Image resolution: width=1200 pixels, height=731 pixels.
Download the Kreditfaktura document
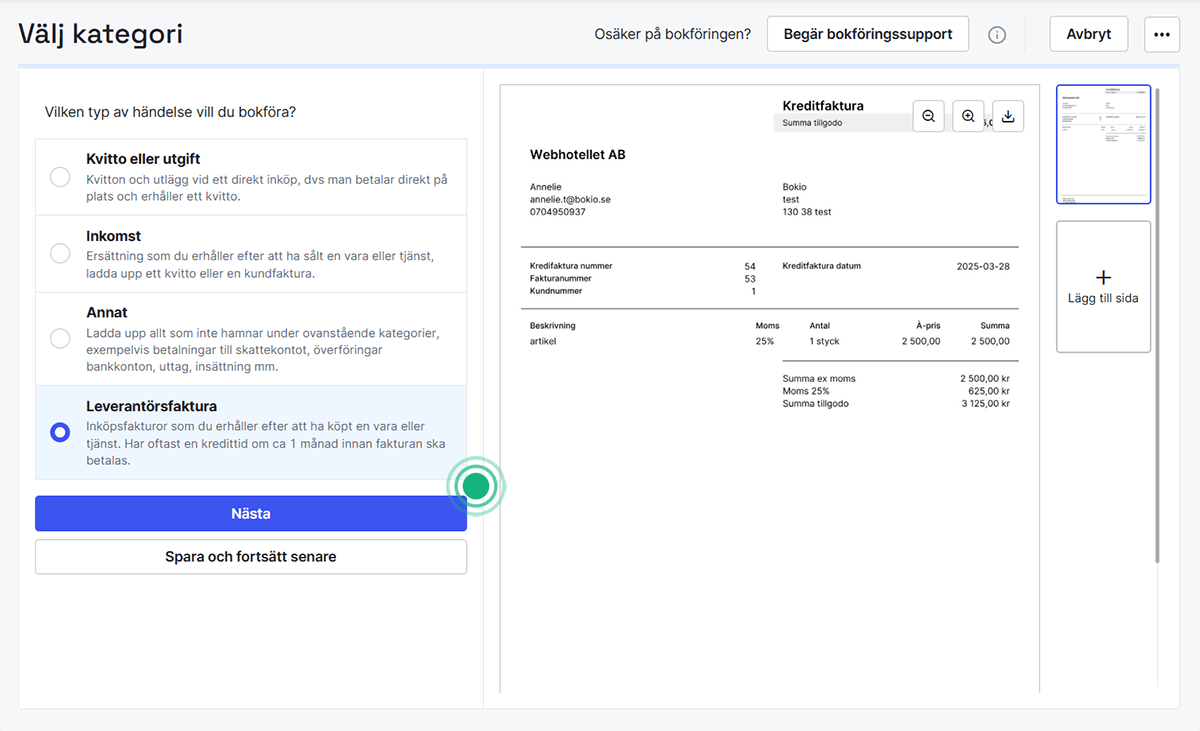click(x=1008, y=117)
